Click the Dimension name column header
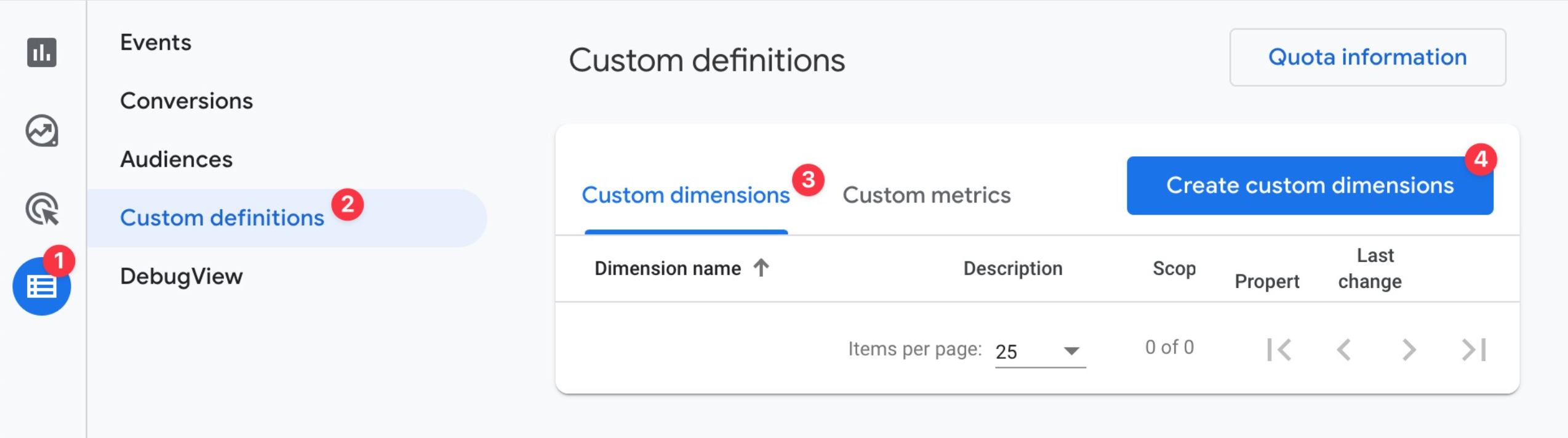 tap(668, 268)
